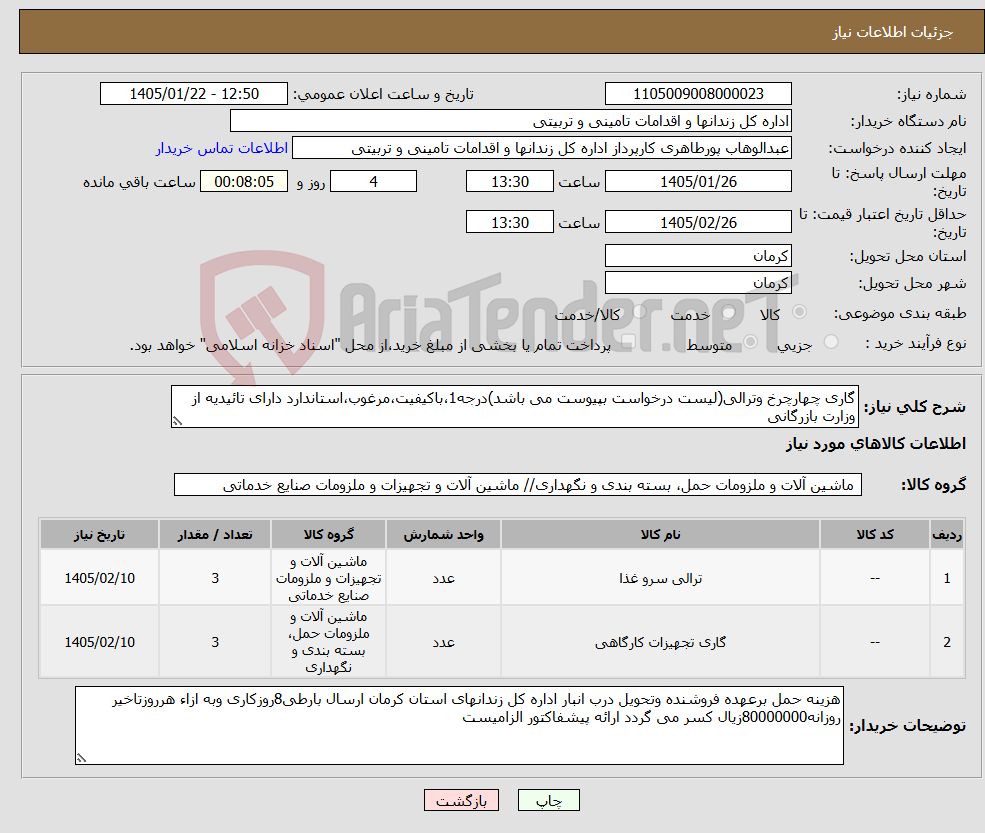Viewport: 985px width, 833px height.
Task: Click the شماره نیاز field 1105009008000023
Action: [x=698, y=94]
